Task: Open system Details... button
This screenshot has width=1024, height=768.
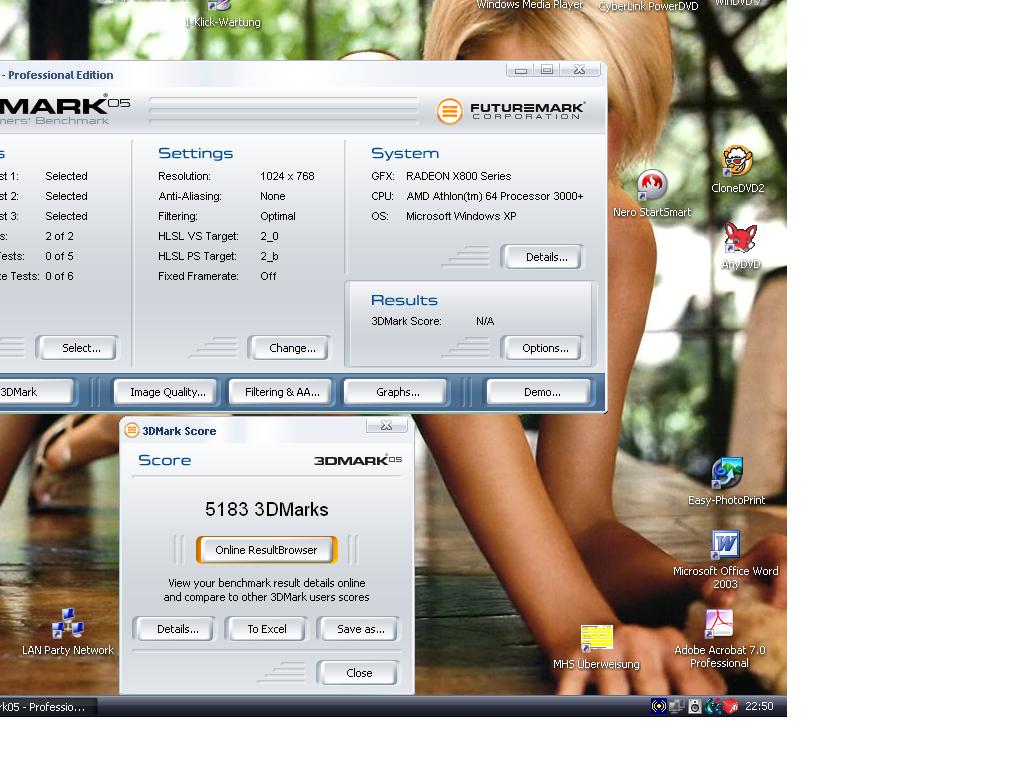Action: 542,257
